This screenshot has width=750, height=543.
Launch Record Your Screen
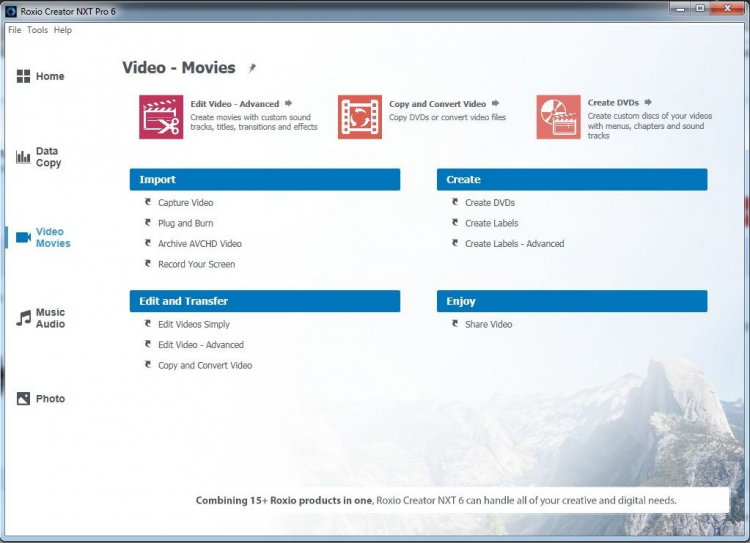[x=197, y=265]
